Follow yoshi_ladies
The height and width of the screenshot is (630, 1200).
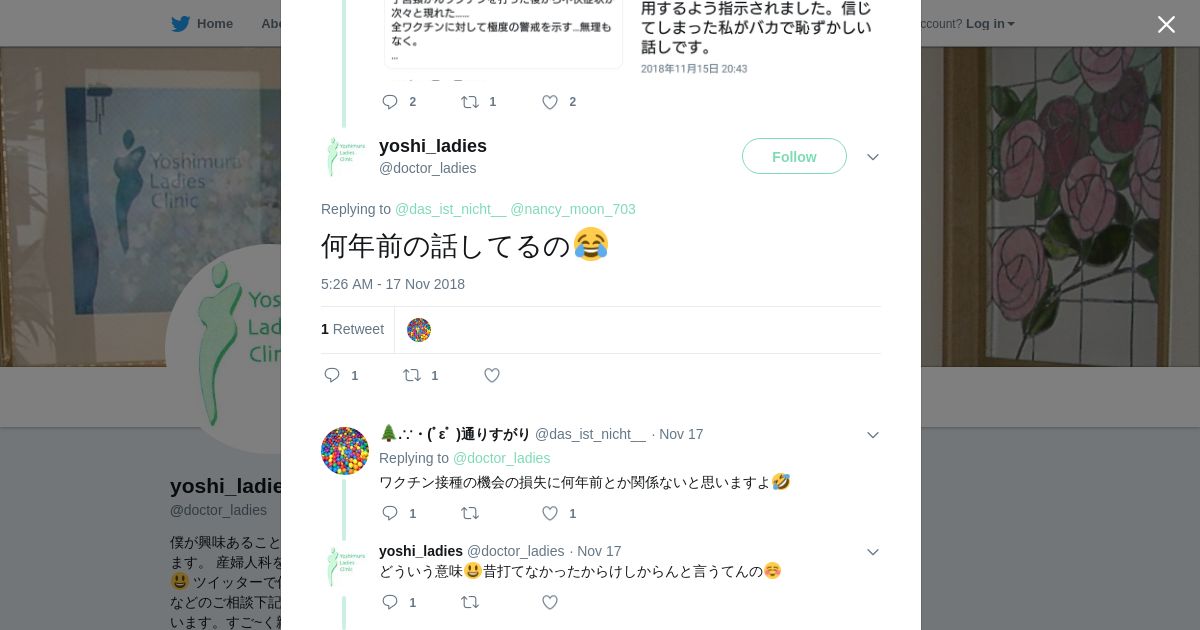(794, 156)
